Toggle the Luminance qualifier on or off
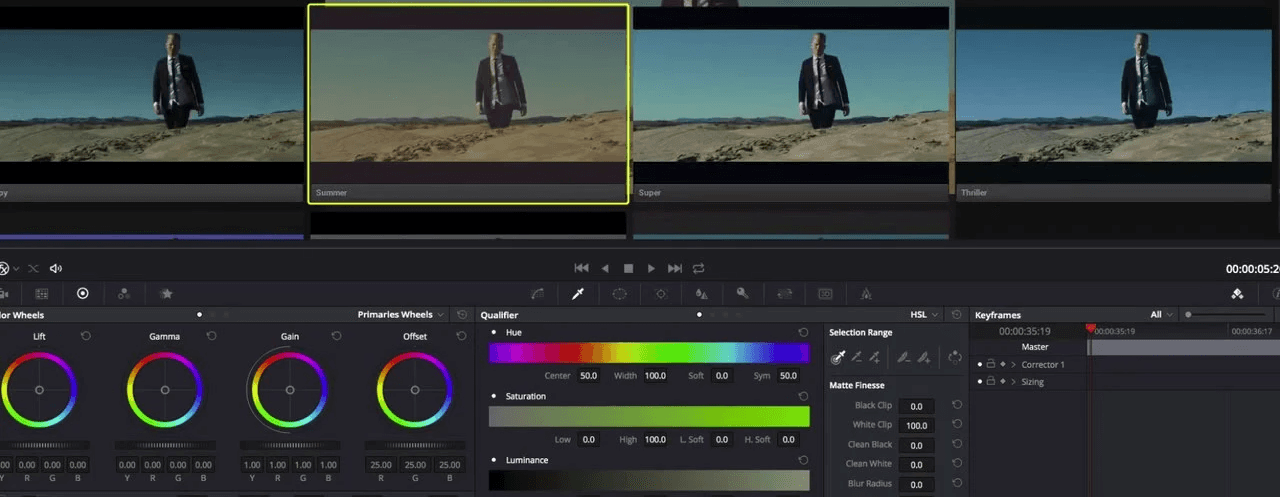 pos(494,460)
